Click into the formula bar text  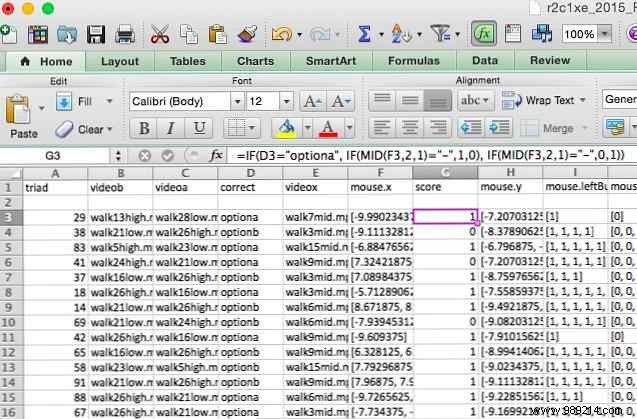[430, 155]
